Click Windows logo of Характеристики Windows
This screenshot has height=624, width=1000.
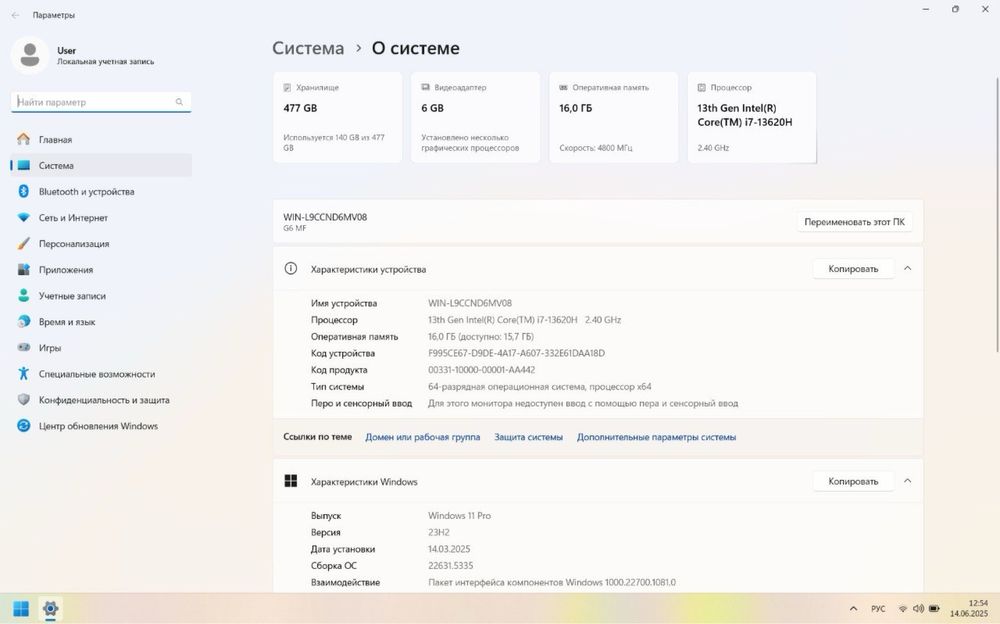tap(291, 481)
